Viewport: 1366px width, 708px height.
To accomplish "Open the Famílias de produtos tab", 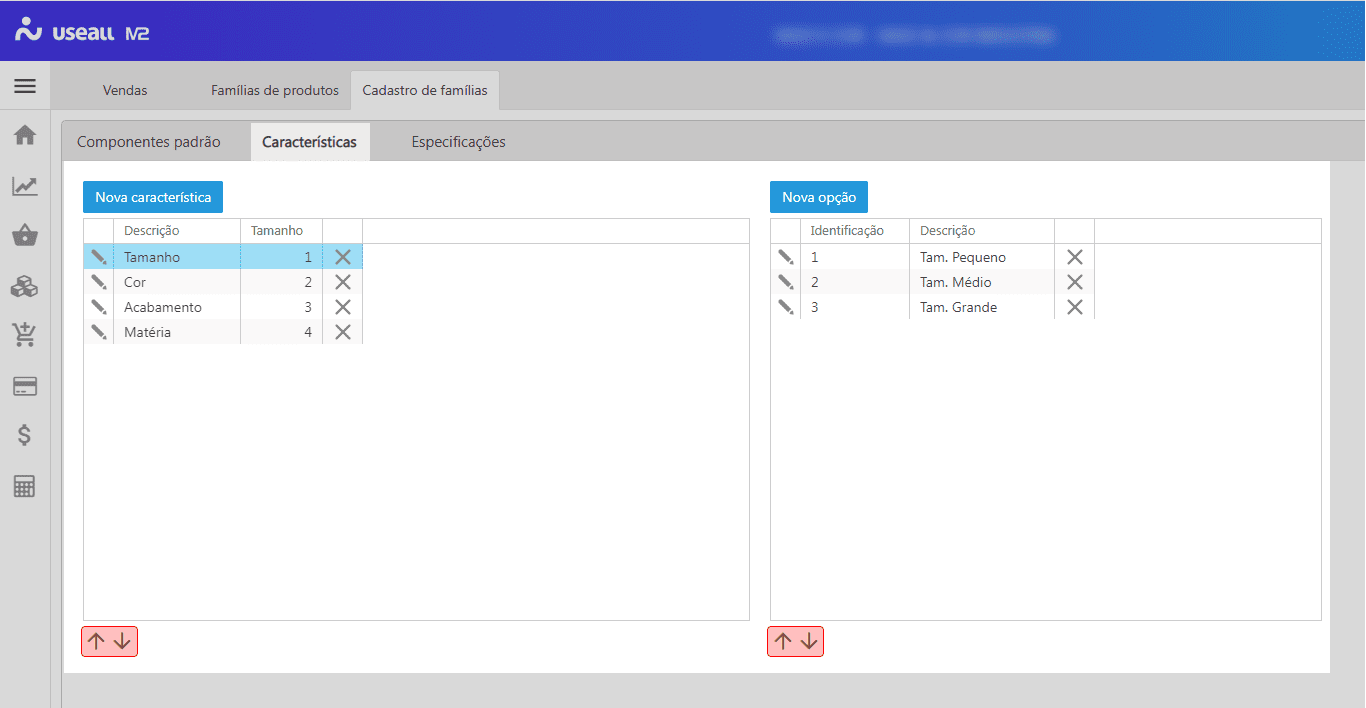I will pos(274,90).
